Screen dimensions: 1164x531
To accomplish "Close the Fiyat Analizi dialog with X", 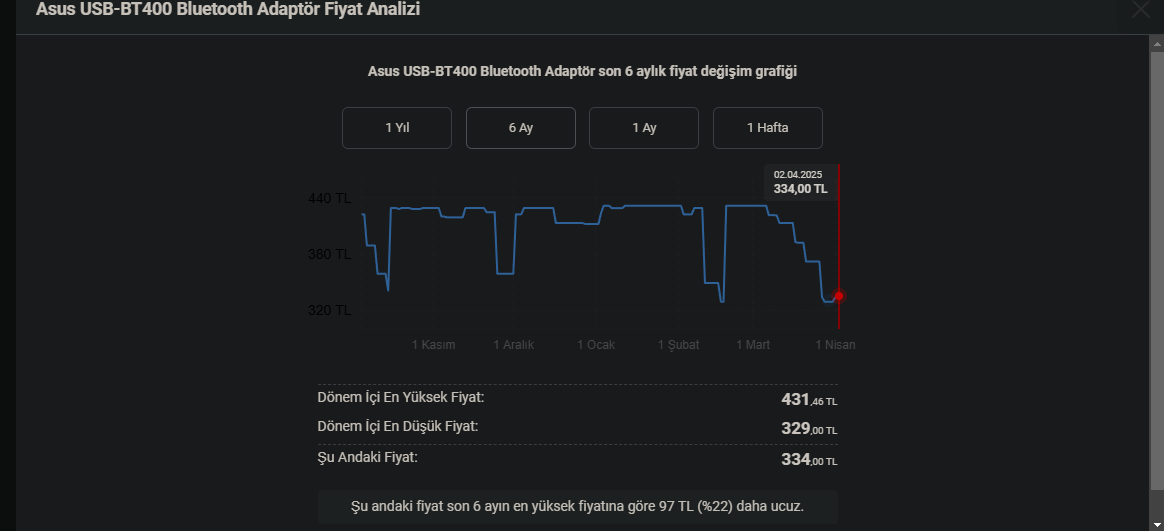I will (x=1140, y=9).
